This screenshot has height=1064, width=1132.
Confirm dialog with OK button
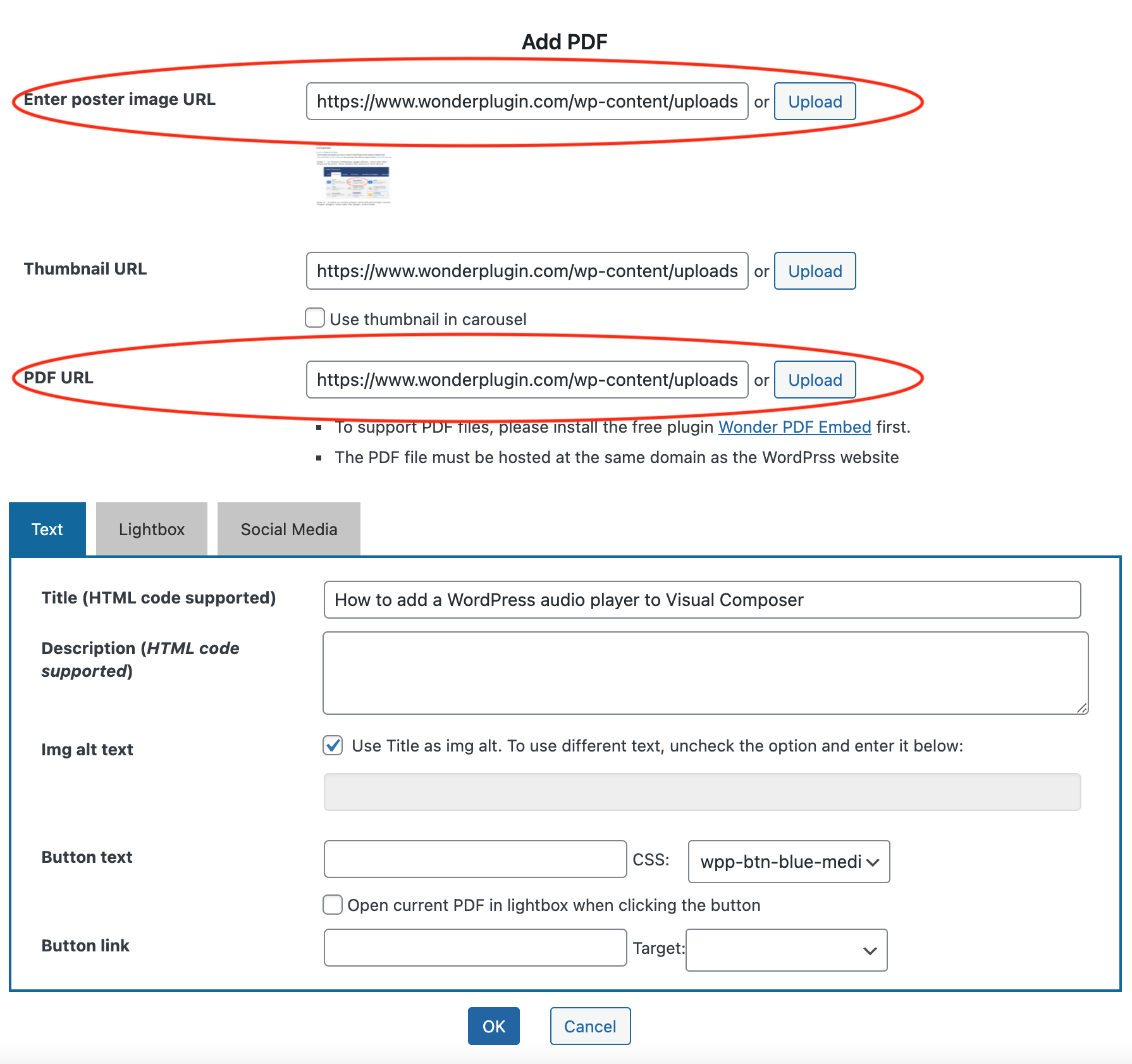(x=493, y=1026)
